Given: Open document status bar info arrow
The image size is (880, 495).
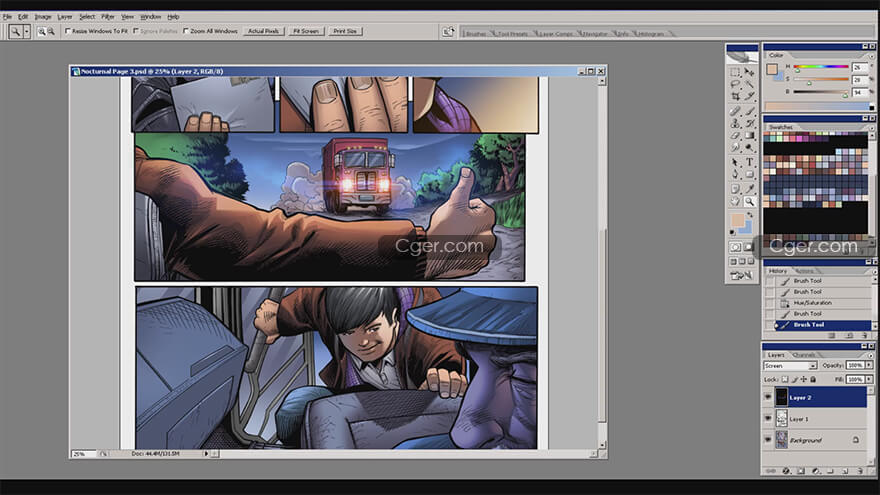Looking at the screenshot, I should click(x=206, y=453).
